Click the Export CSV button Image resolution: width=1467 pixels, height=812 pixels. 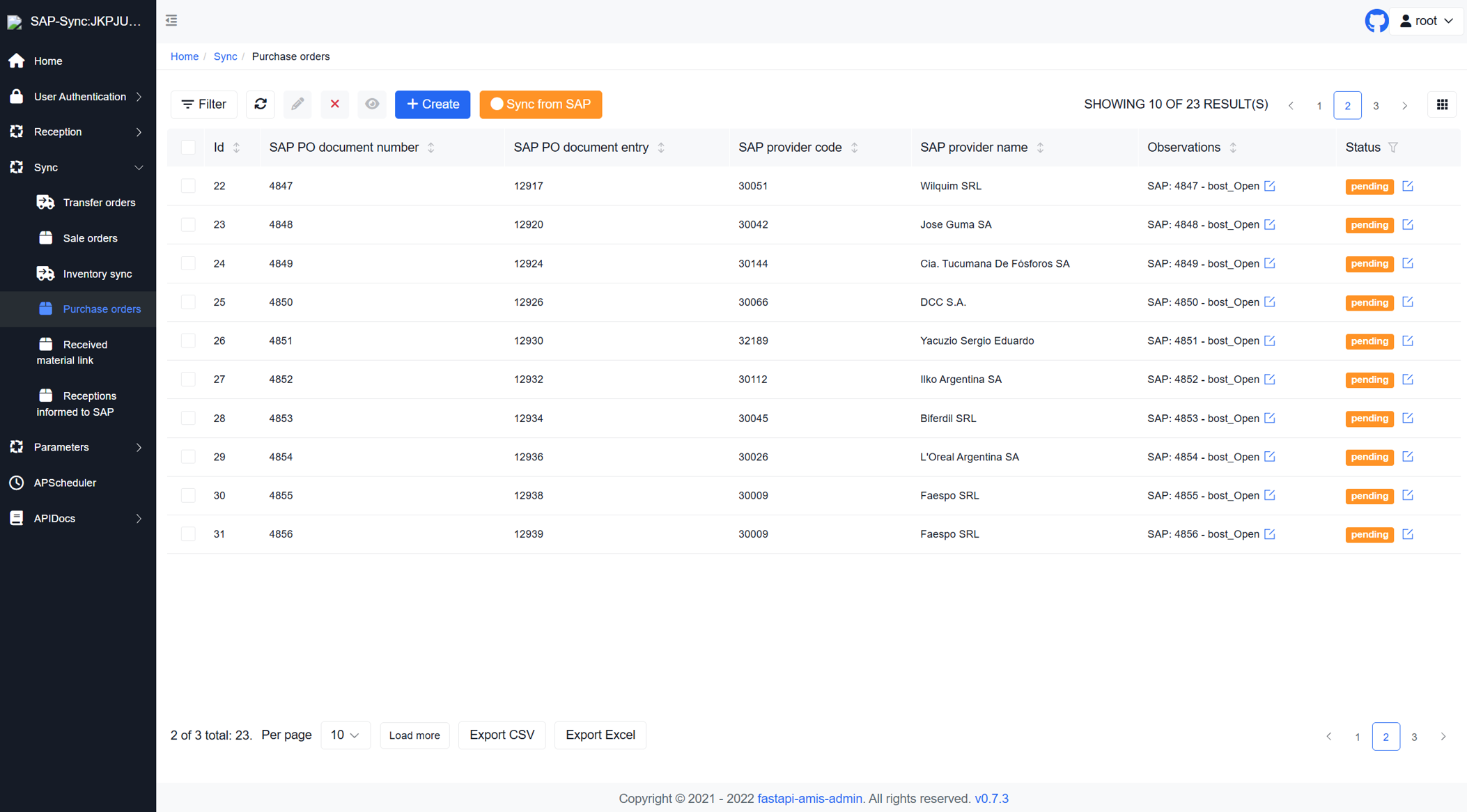click(502, 735)
